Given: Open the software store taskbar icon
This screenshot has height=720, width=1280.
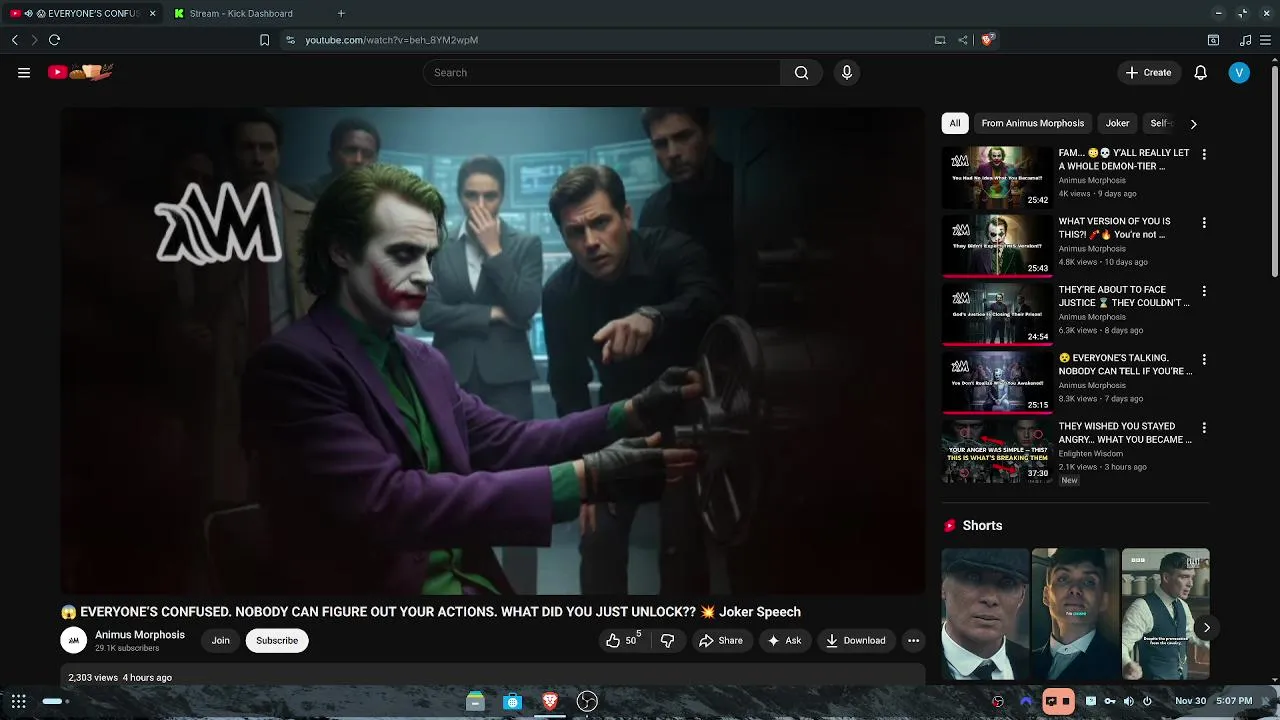Looking at the screenshot, I should click(512, 701).
